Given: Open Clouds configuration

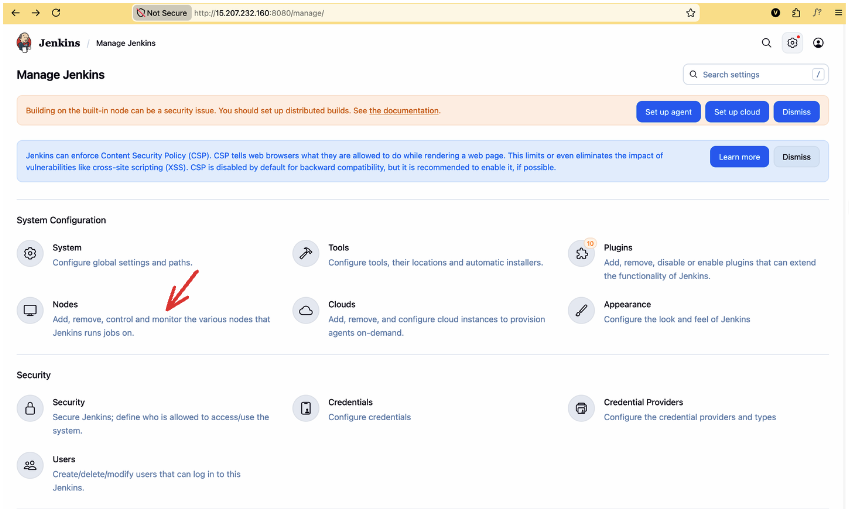Looking at the screenshot, I should point(342,304).
